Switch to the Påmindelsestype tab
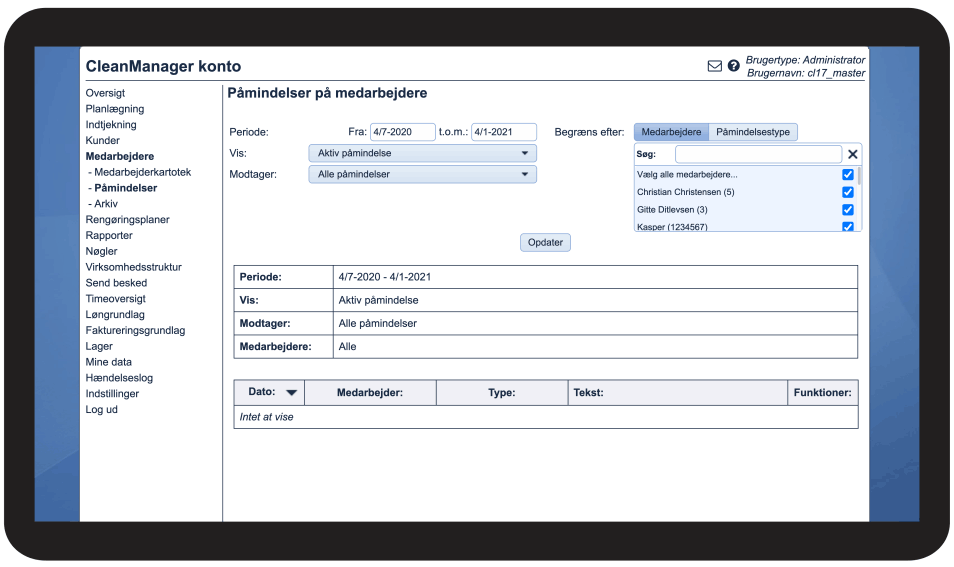The height and width of the screenshot is (567, 954). [x=753, y=132]
